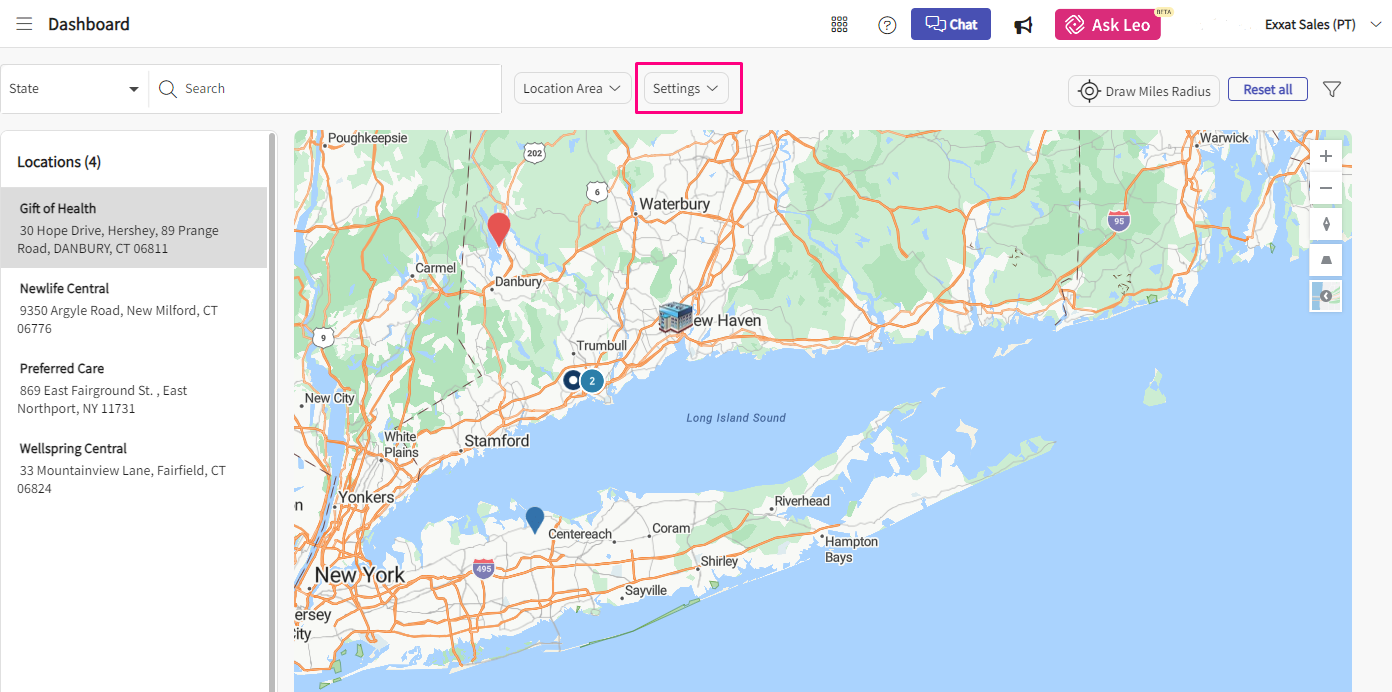Screen dimensions: 1392x692
Task: Reset map compass bearing to north
Action: coord(1326,224)
